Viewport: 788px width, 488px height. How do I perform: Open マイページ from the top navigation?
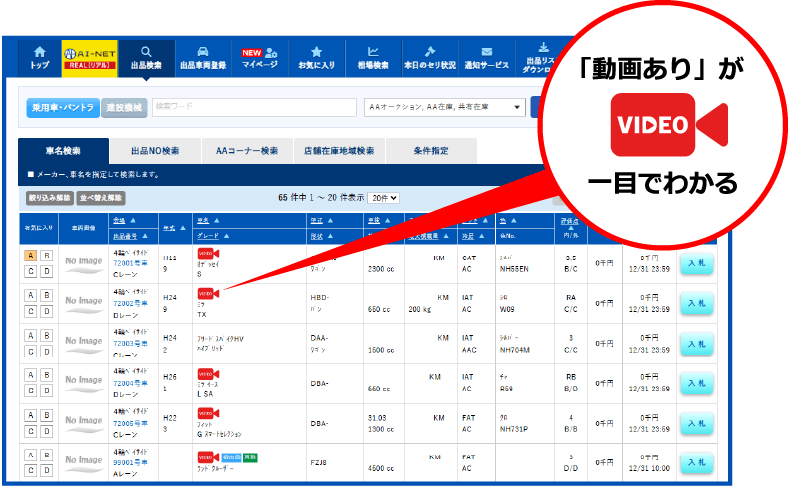pos(259,58)
